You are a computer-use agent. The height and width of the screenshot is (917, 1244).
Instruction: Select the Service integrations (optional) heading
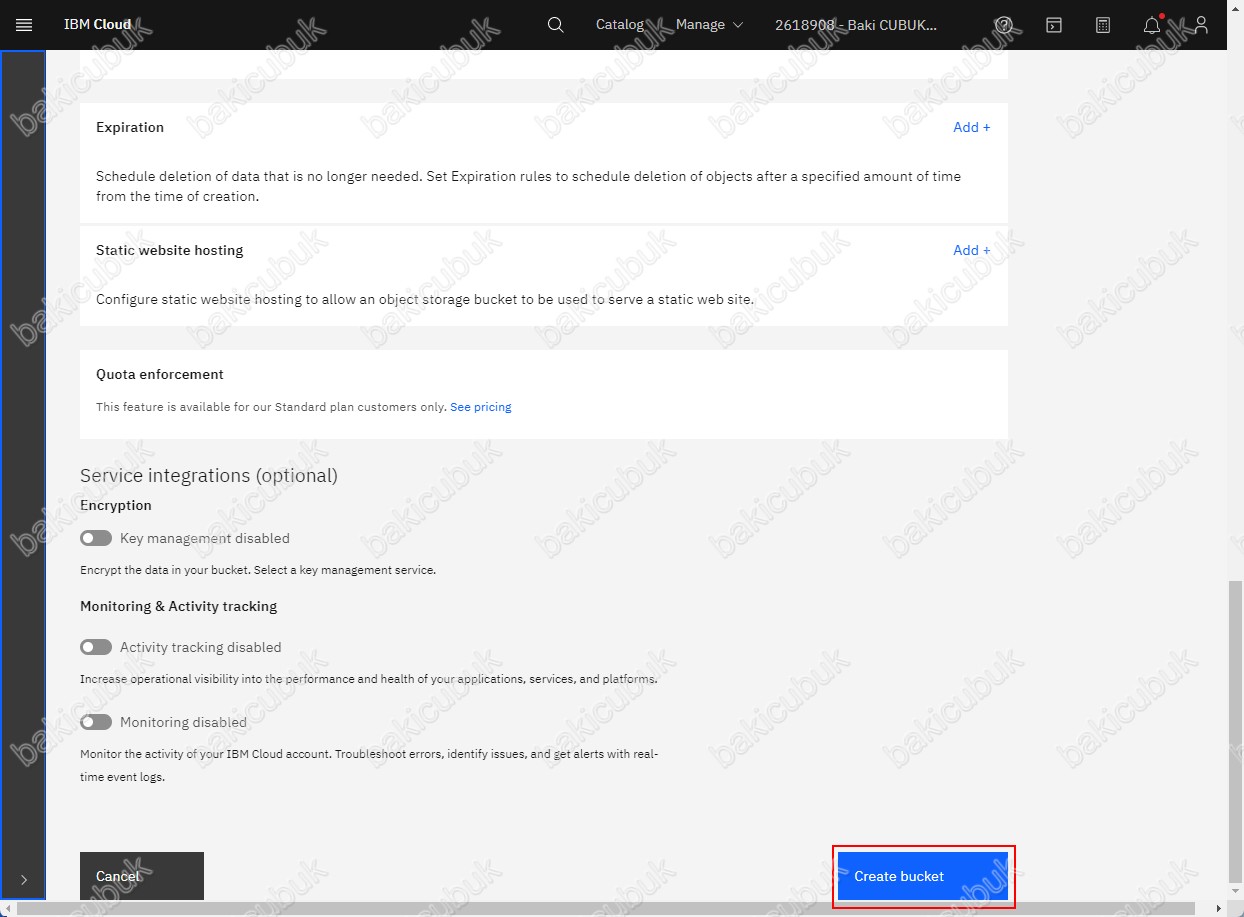[209, 475]
